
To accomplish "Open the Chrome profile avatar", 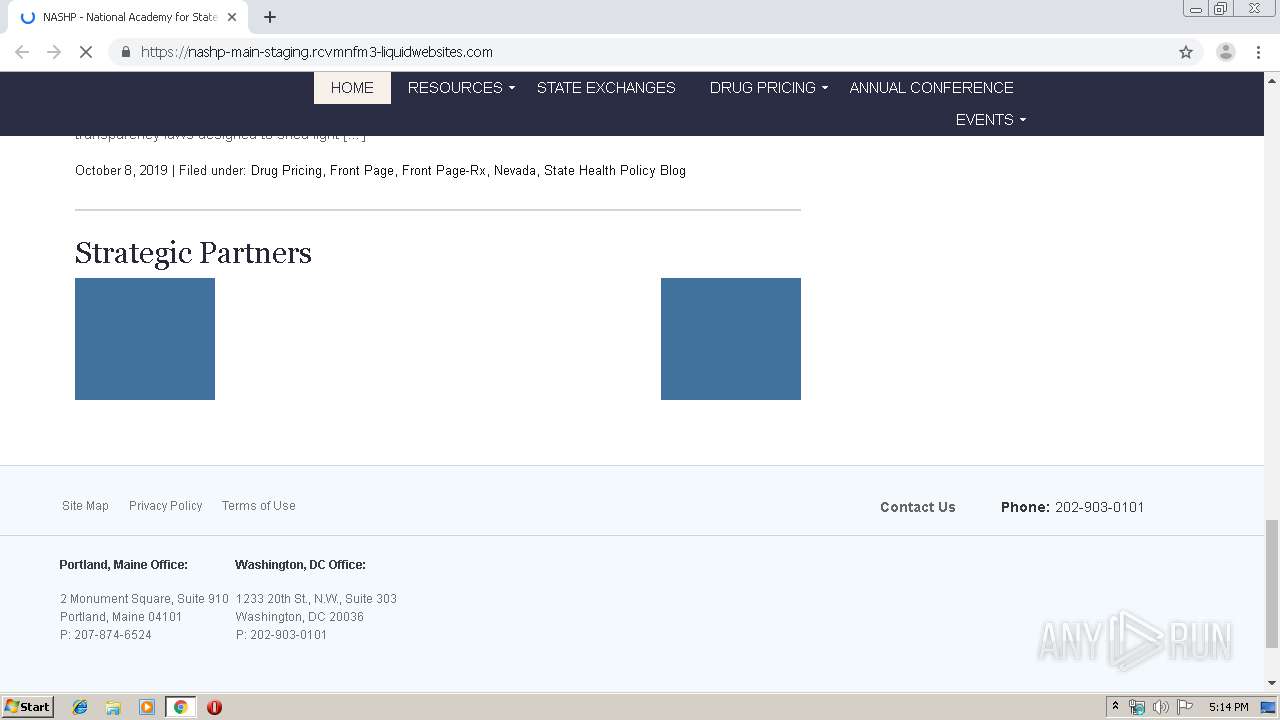I will 1225,52.
